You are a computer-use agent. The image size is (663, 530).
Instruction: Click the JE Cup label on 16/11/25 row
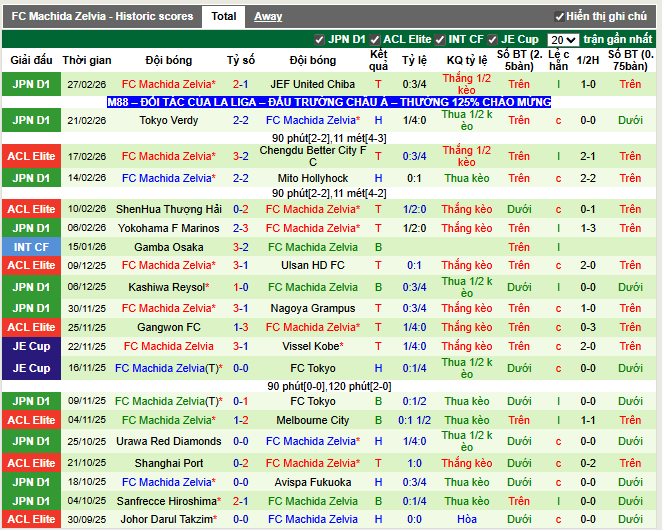(31, 368)
